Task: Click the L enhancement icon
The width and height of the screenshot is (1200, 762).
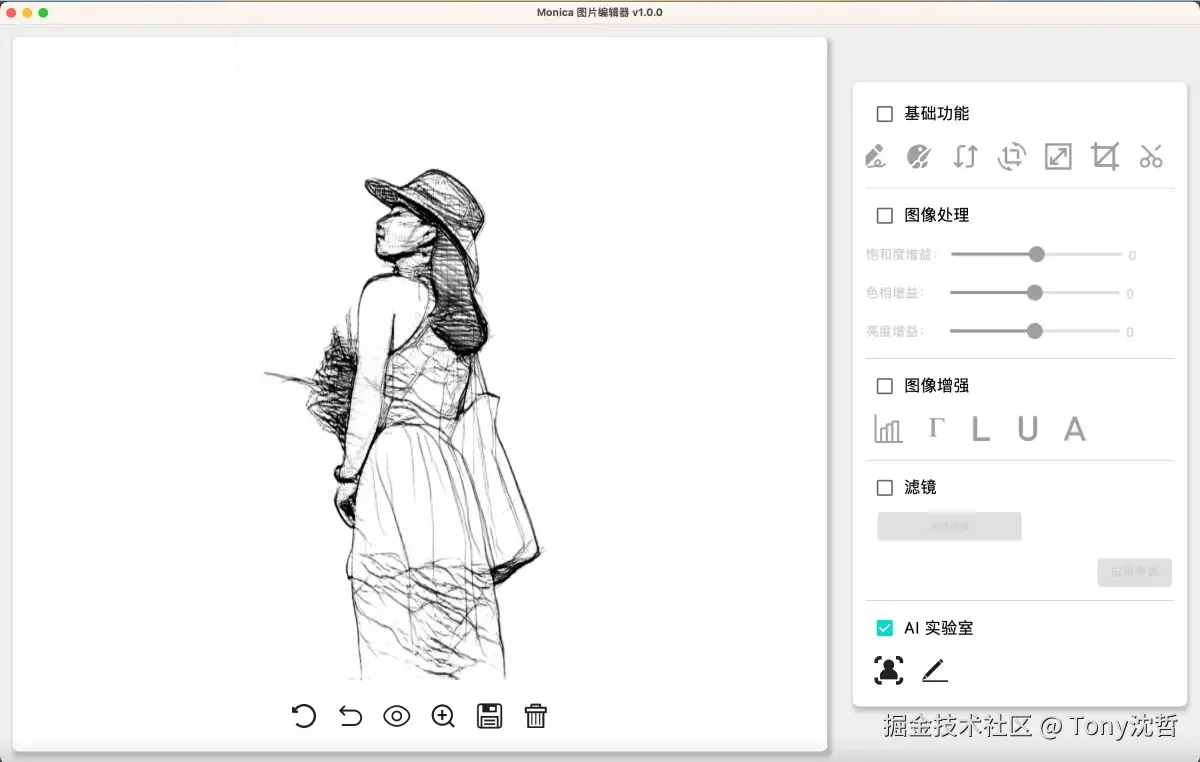Action: 981,429
